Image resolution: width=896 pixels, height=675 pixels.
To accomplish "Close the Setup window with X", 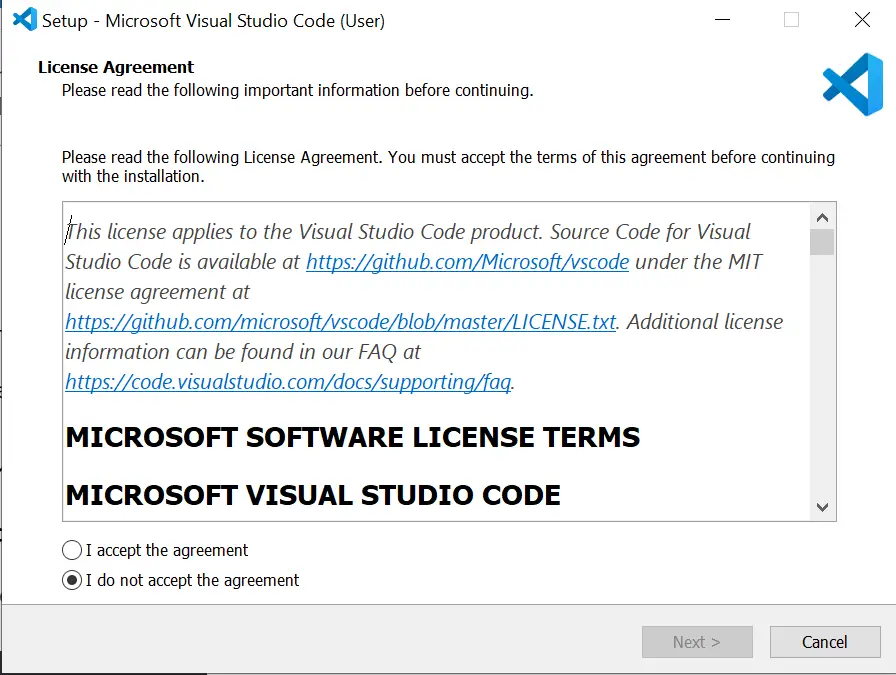I will coord(862,20).
